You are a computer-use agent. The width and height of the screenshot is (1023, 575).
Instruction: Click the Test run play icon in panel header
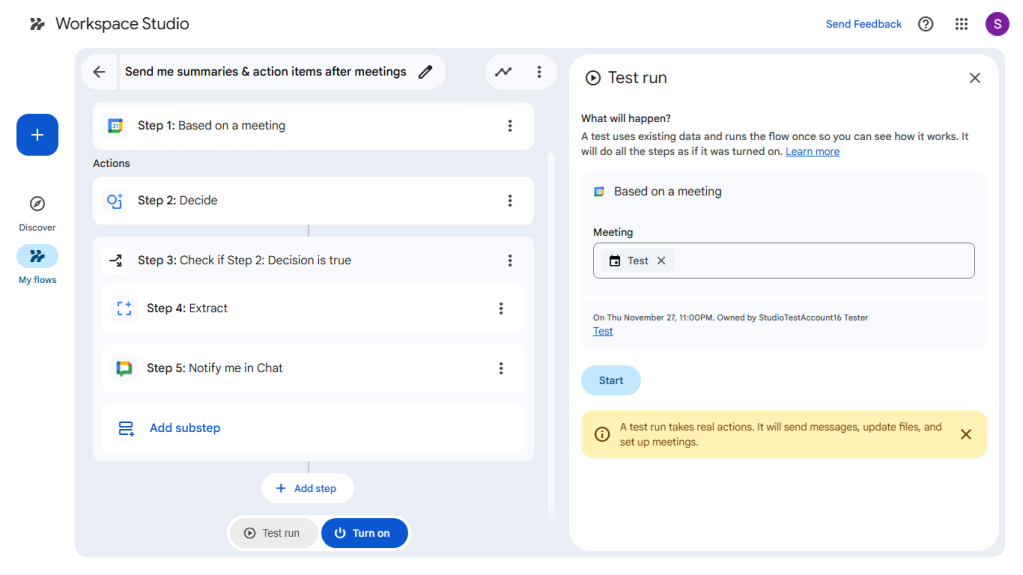(592, 78)
